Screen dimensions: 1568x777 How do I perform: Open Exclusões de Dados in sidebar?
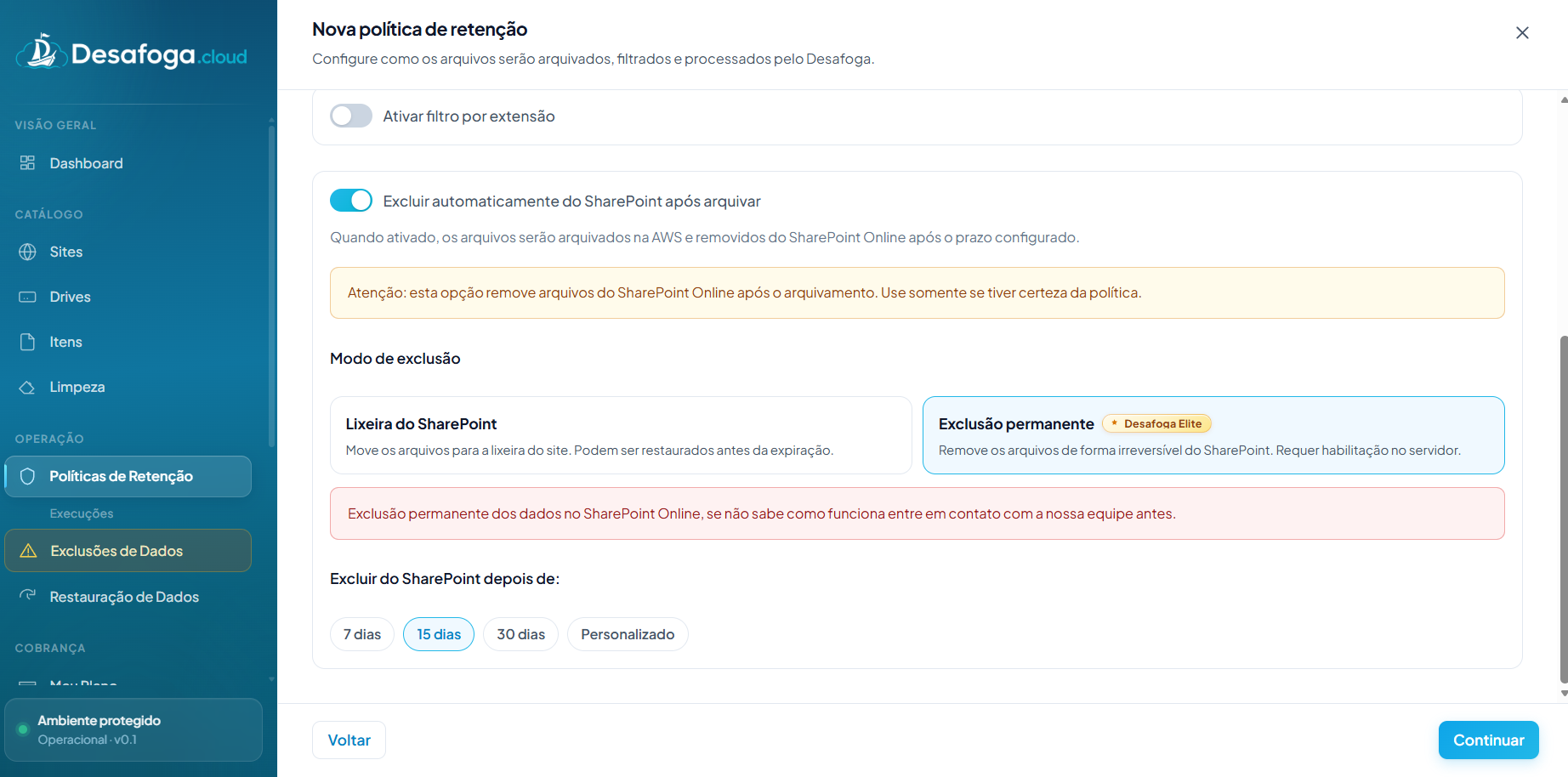(128, 551)
